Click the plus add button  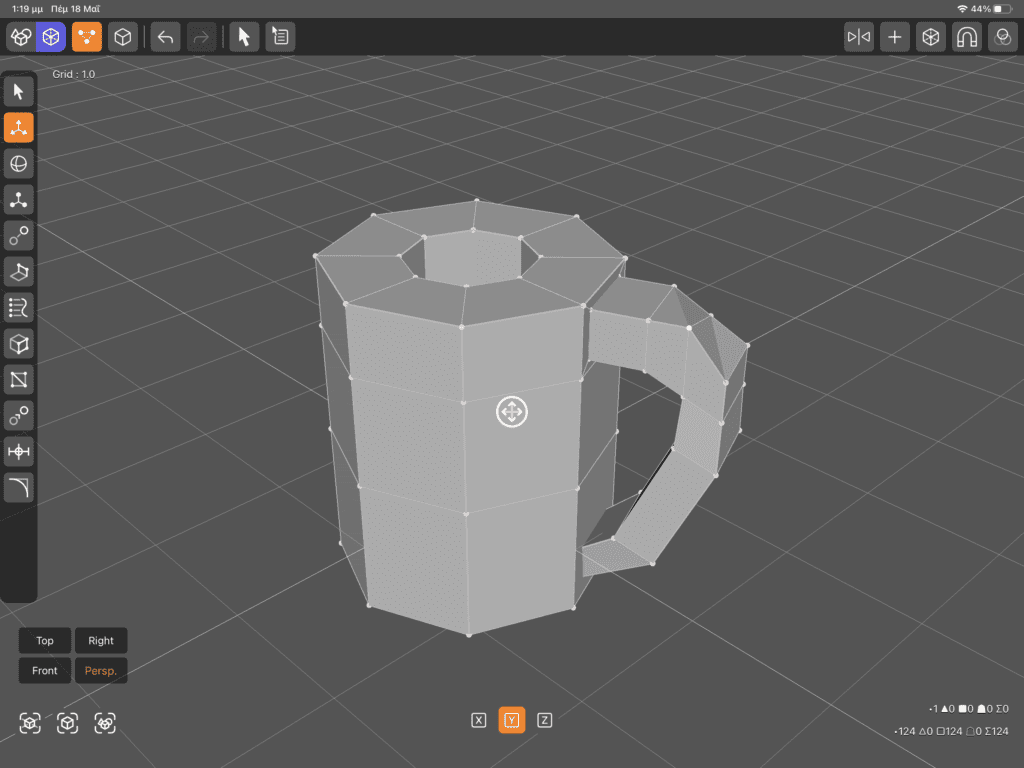coord(895,37)
